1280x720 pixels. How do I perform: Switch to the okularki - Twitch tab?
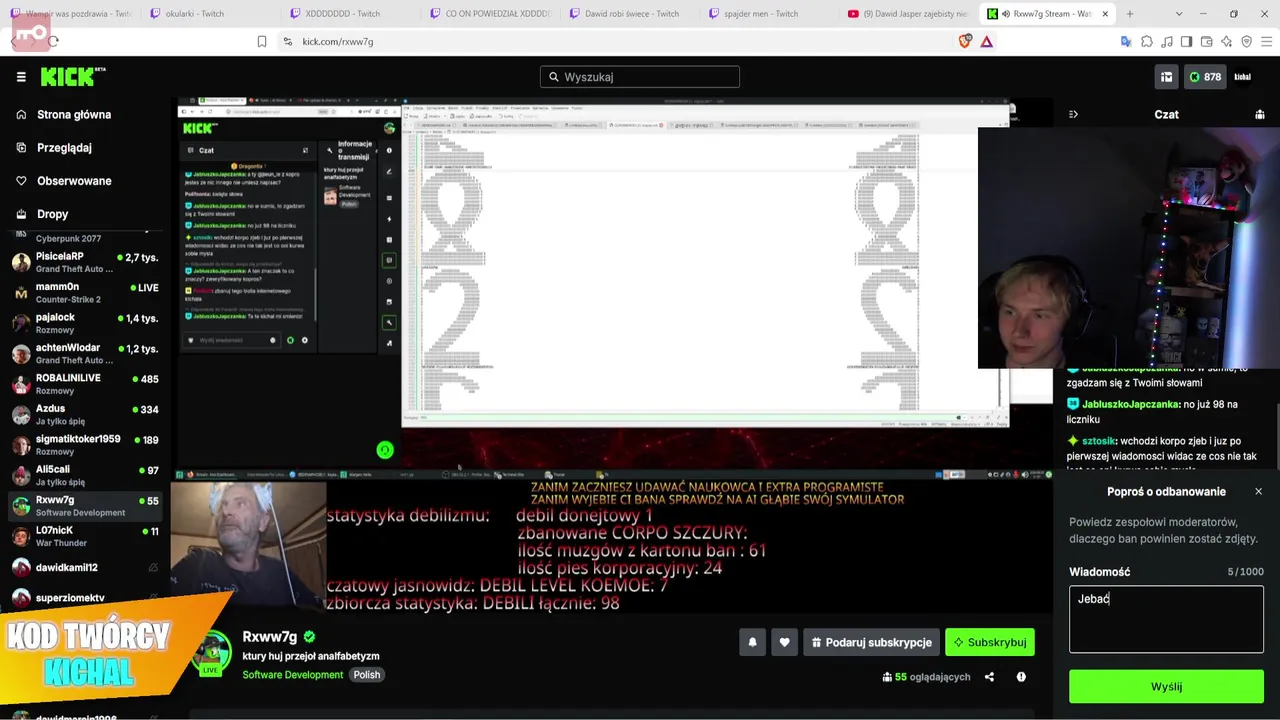click(209, 14)
